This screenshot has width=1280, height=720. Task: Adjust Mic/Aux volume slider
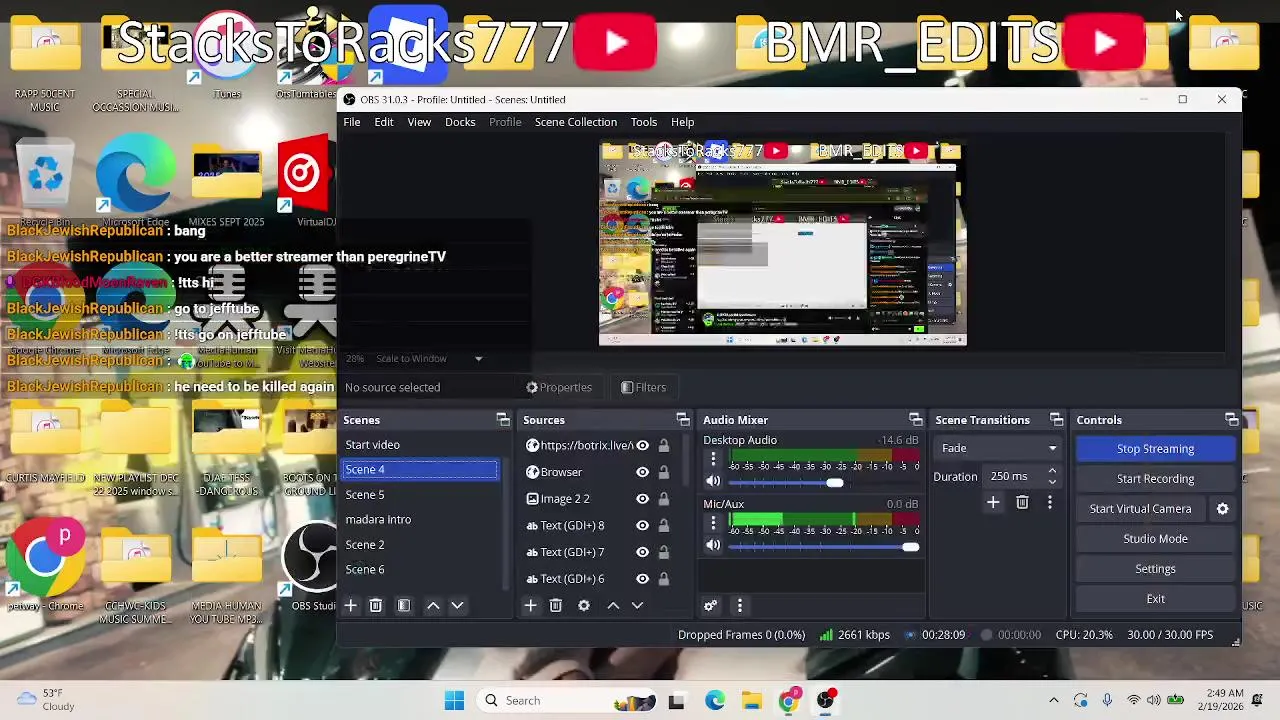824,546
